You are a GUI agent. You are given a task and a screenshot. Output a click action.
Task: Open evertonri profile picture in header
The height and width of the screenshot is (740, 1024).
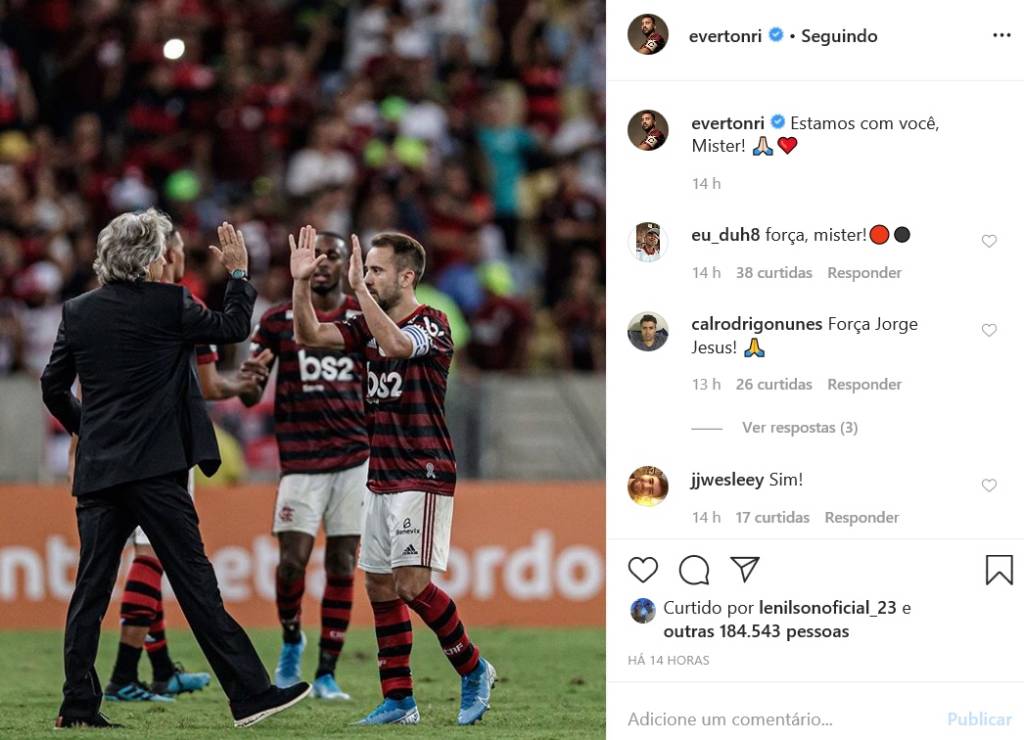(x=648, y=35)
